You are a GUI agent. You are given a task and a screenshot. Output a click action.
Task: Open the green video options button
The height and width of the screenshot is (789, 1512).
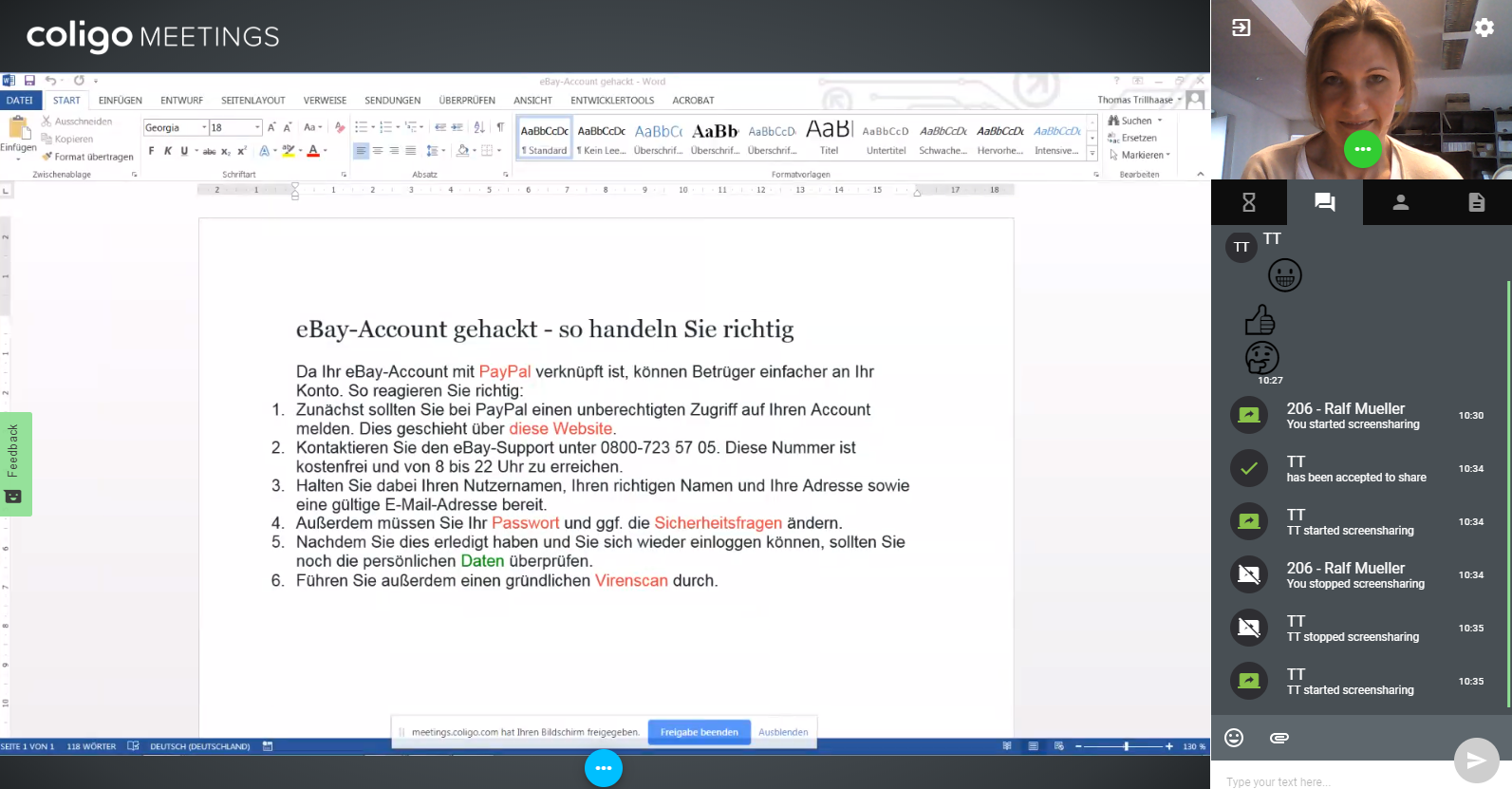(x=1363, y=149)
